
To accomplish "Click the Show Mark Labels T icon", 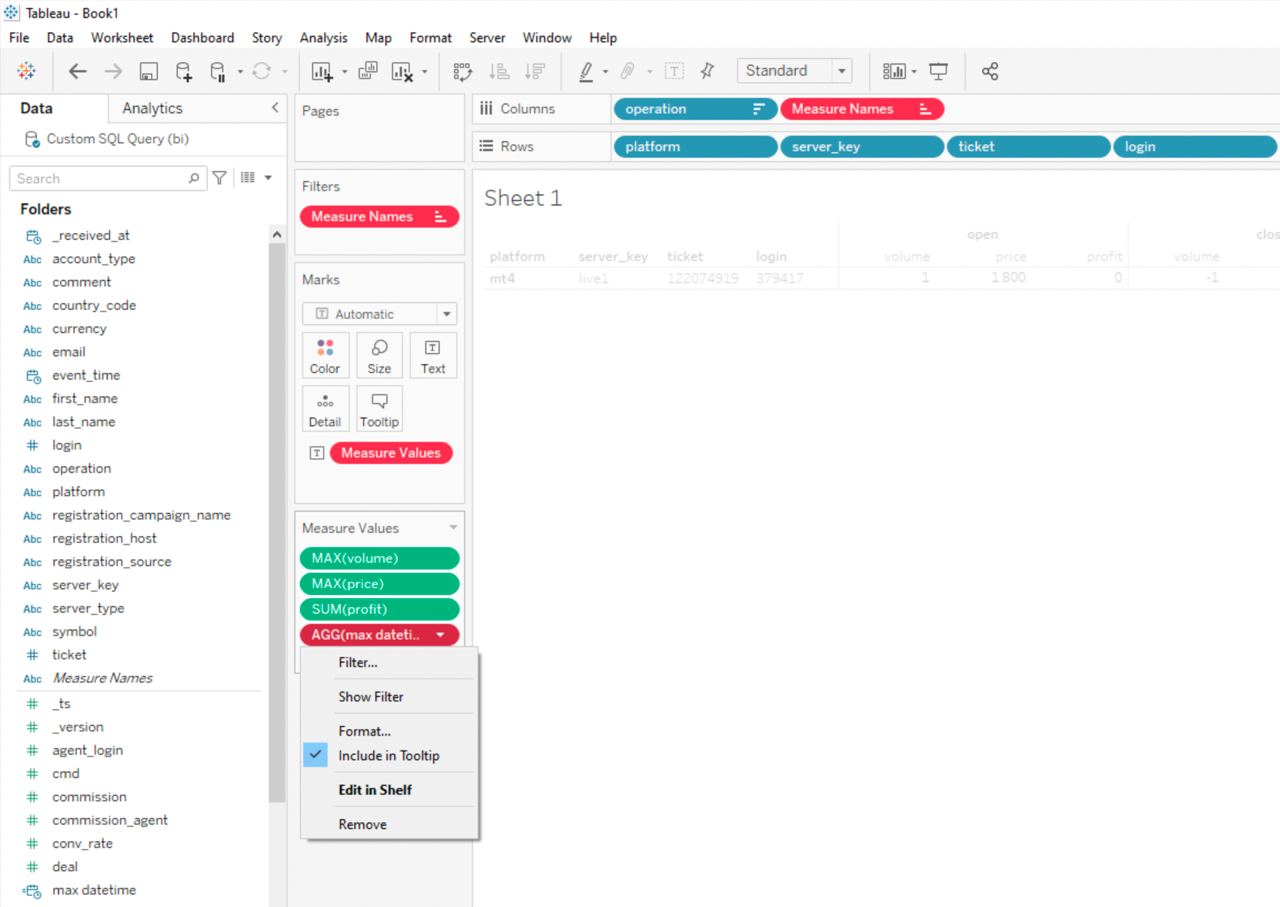I will pos(674,71).
